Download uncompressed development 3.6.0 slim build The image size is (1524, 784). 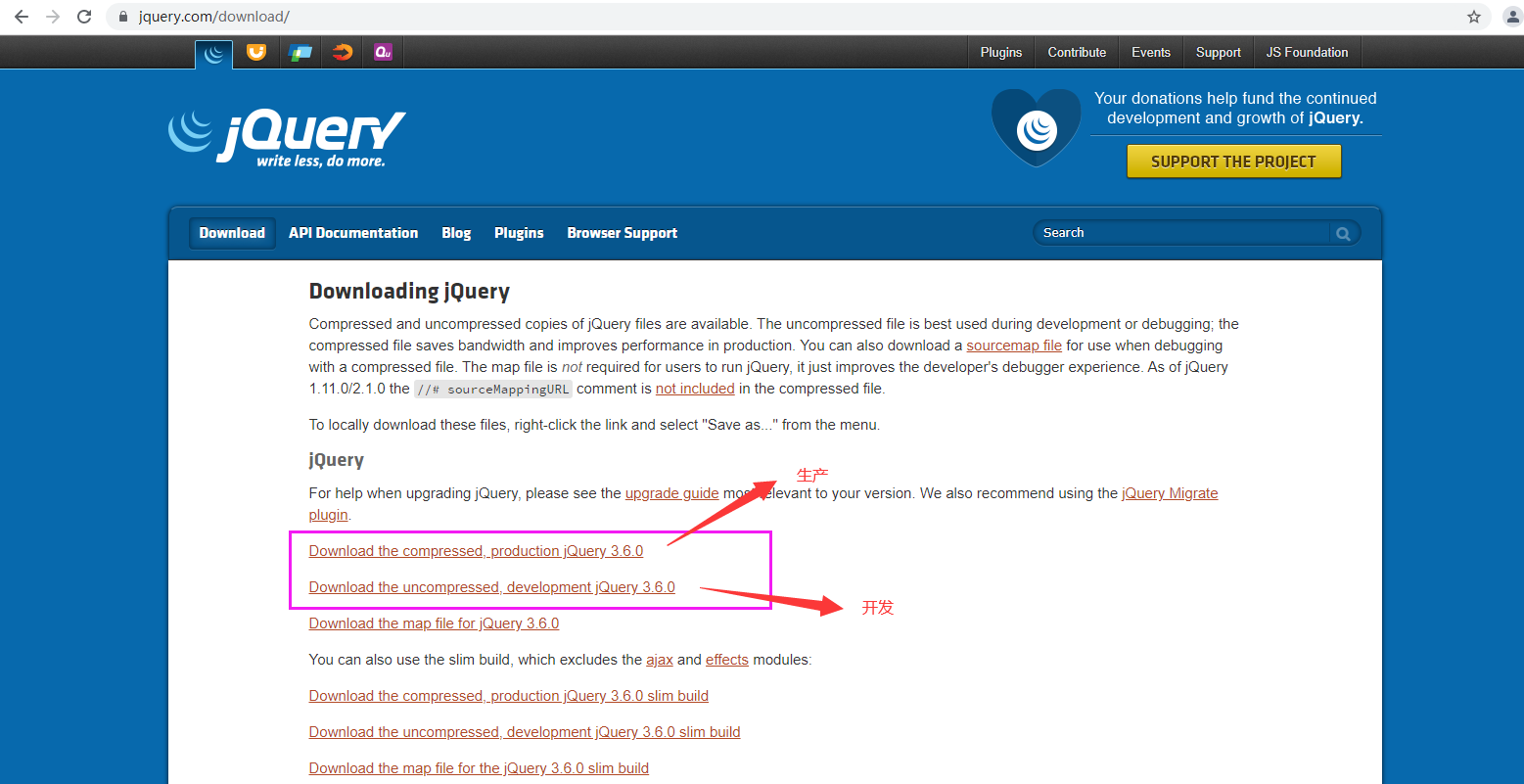(525, 732)
